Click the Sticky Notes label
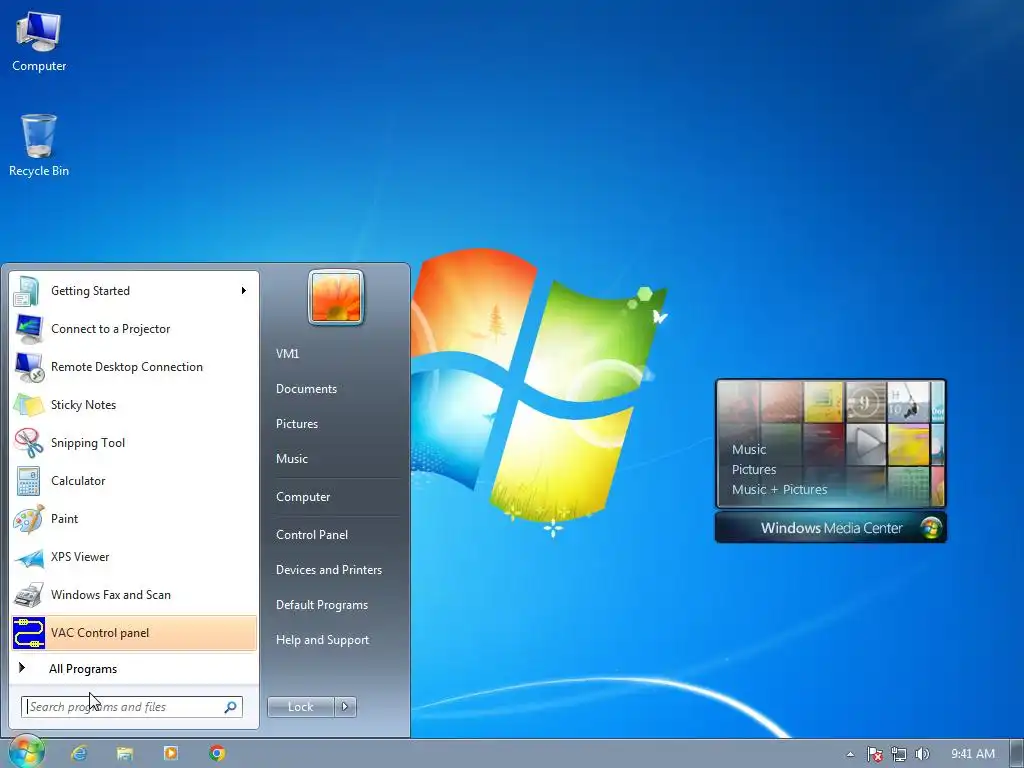This screenshot has width=1024, height=768. click(83, 406)
